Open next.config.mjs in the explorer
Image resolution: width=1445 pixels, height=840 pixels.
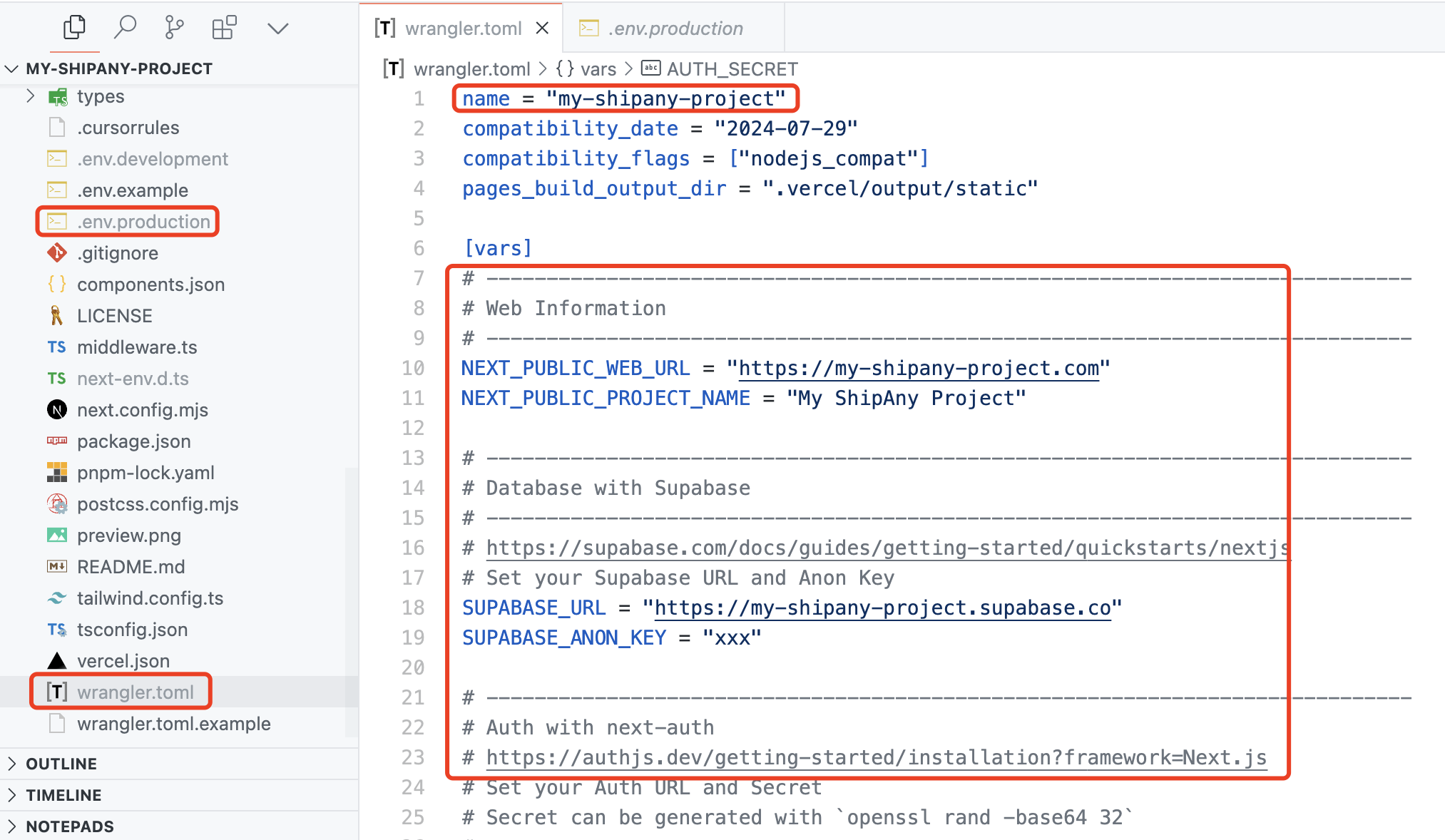point(142,410)
